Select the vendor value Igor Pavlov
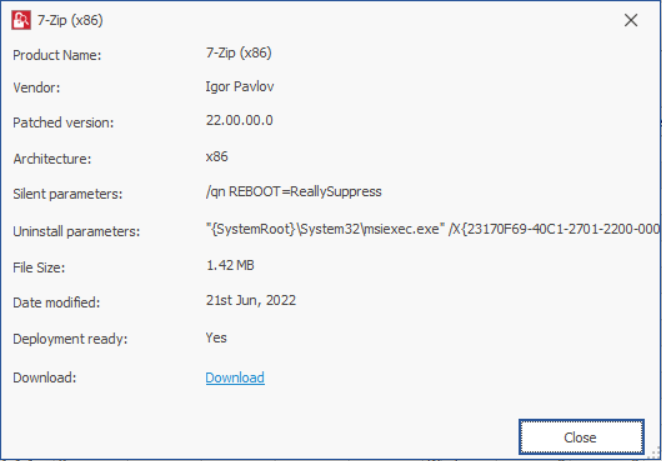 point(240,87)
